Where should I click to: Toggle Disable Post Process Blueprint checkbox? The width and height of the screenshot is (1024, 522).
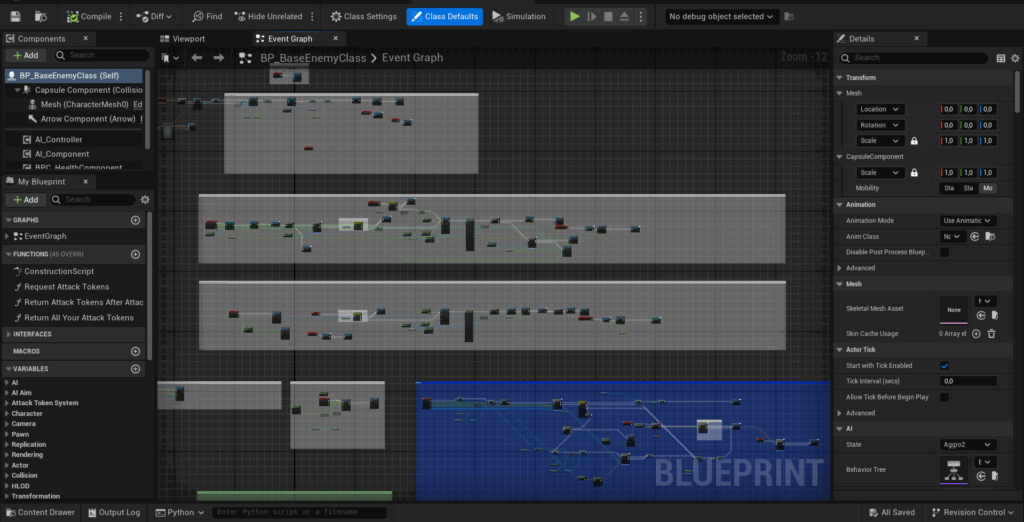point(944,252)
